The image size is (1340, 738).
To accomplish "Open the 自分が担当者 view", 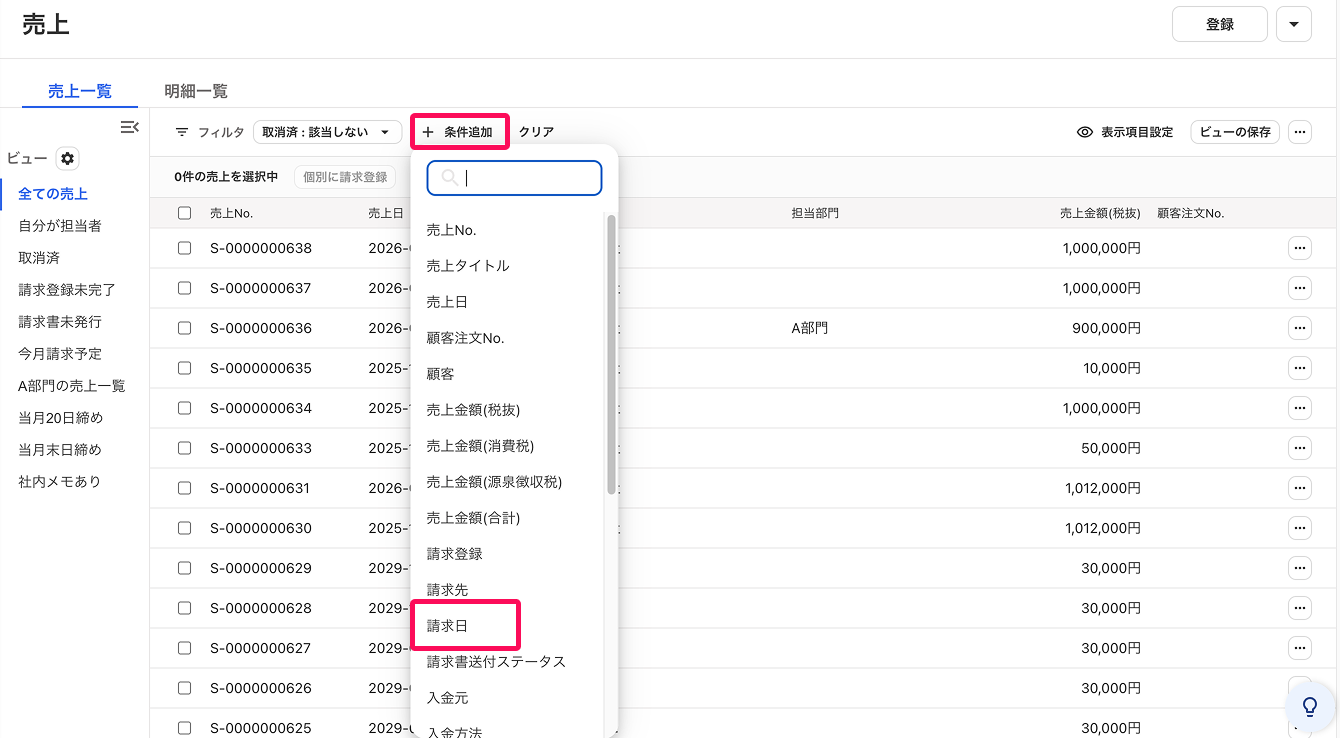I will [60, 226].
